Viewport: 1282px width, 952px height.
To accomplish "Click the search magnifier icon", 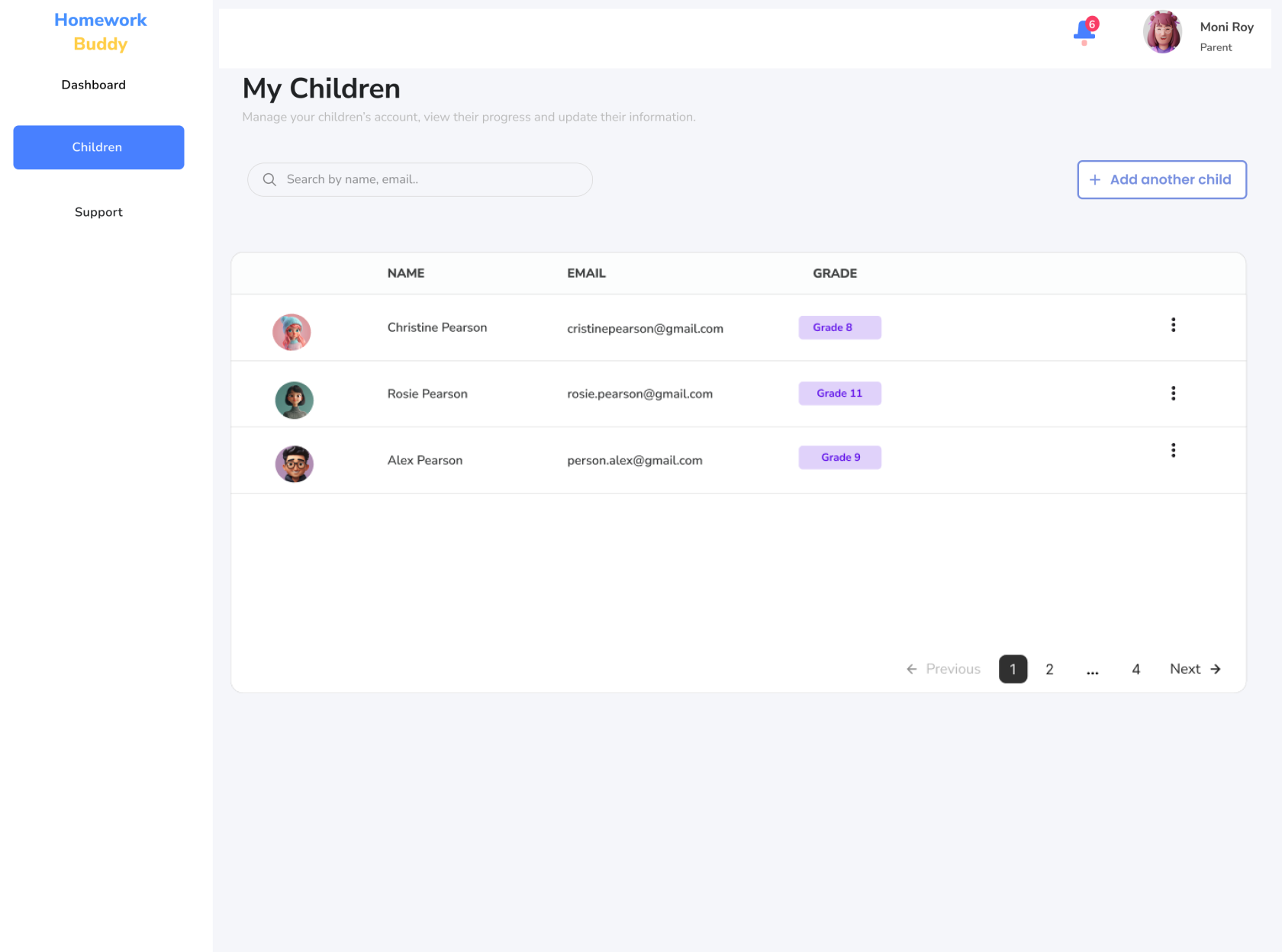I will pos(269,180).
